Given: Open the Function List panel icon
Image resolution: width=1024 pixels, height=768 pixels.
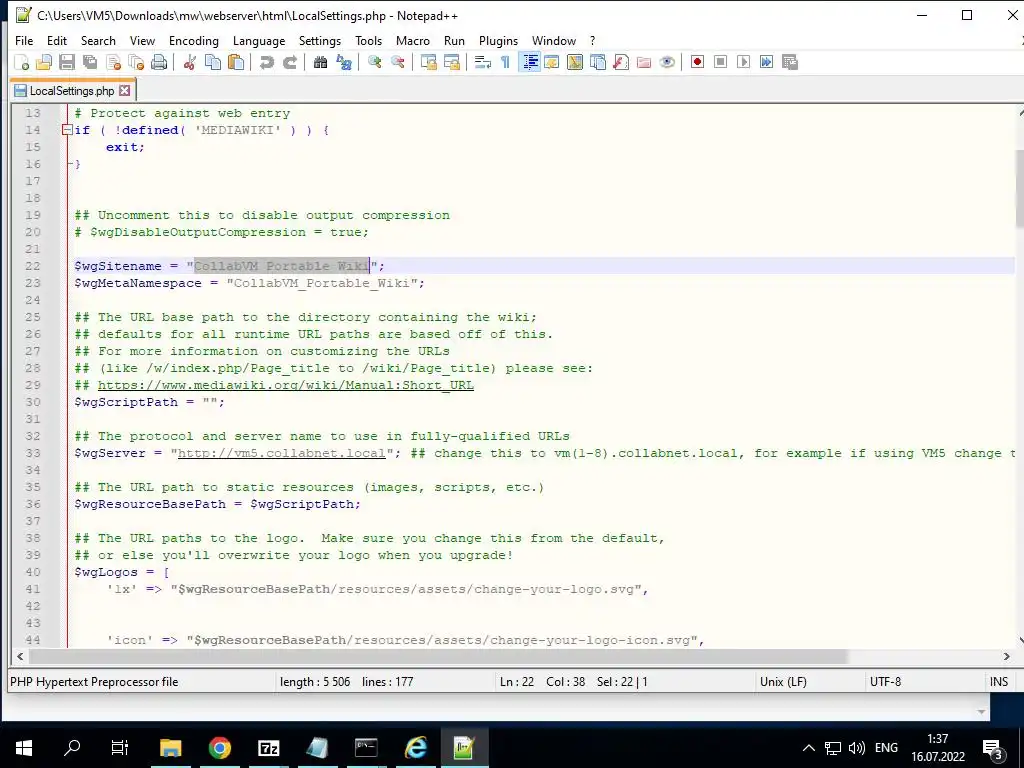Looking at the screenshot, I should pos(621,62).
